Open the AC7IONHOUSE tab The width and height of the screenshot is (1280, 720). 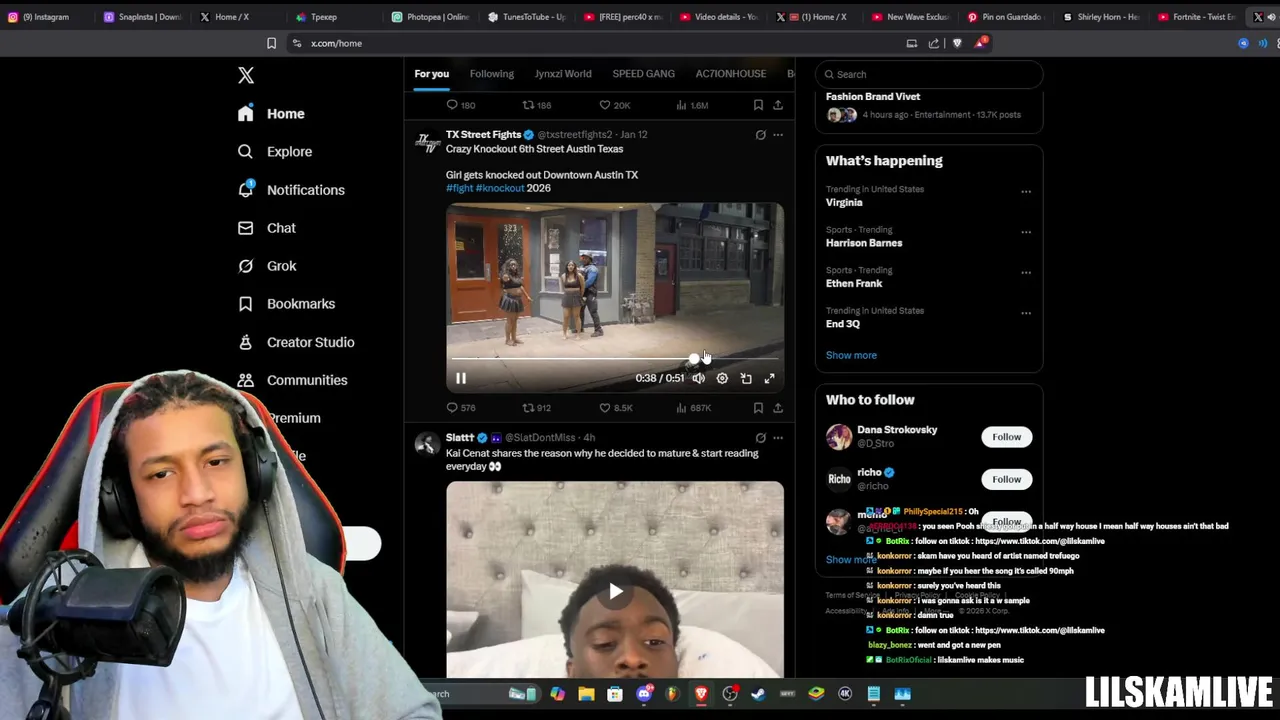coord(731,74)
